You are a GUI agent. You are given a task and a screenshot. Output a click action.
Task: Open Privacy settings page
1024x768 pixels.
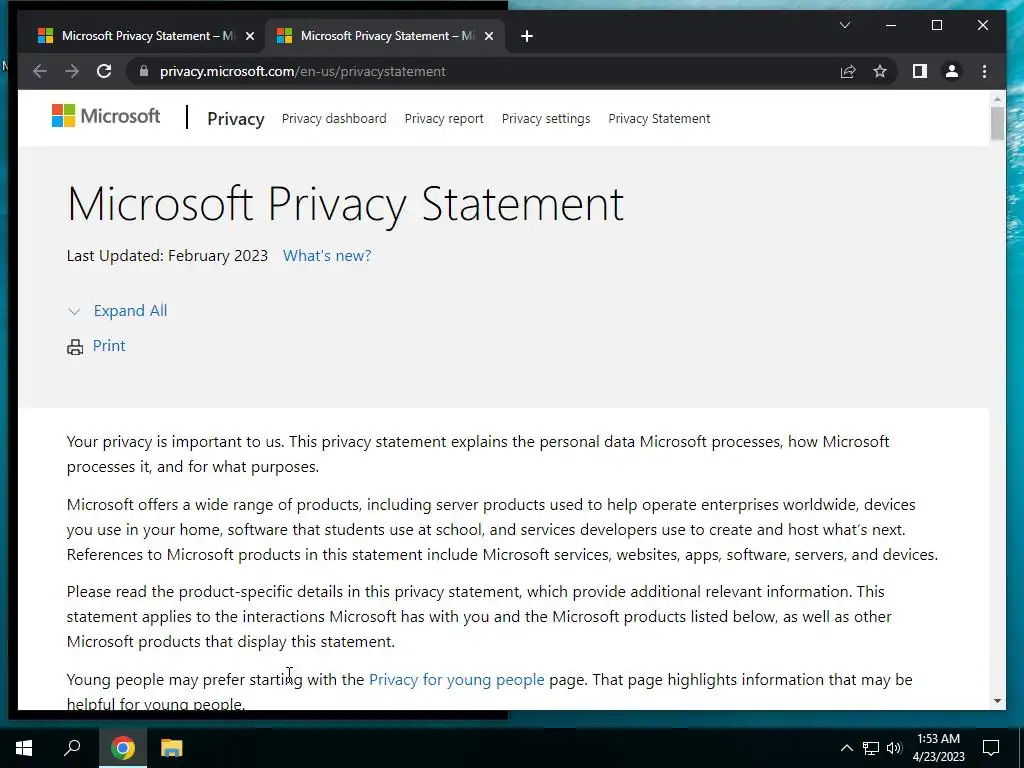[x=546, y=119]
